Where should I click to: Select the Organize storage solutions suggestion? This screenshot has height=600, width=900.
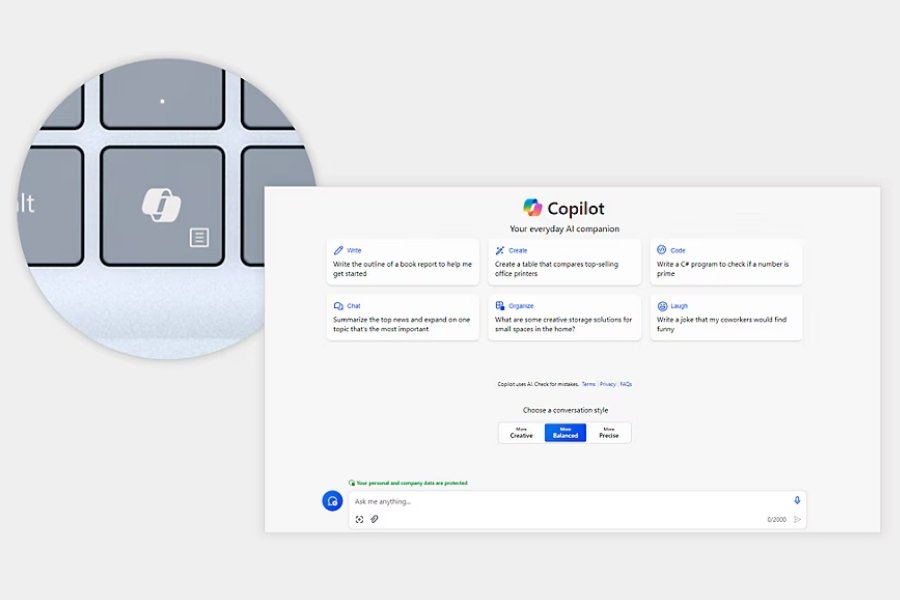pyautogui.click(x=564, y=318)
